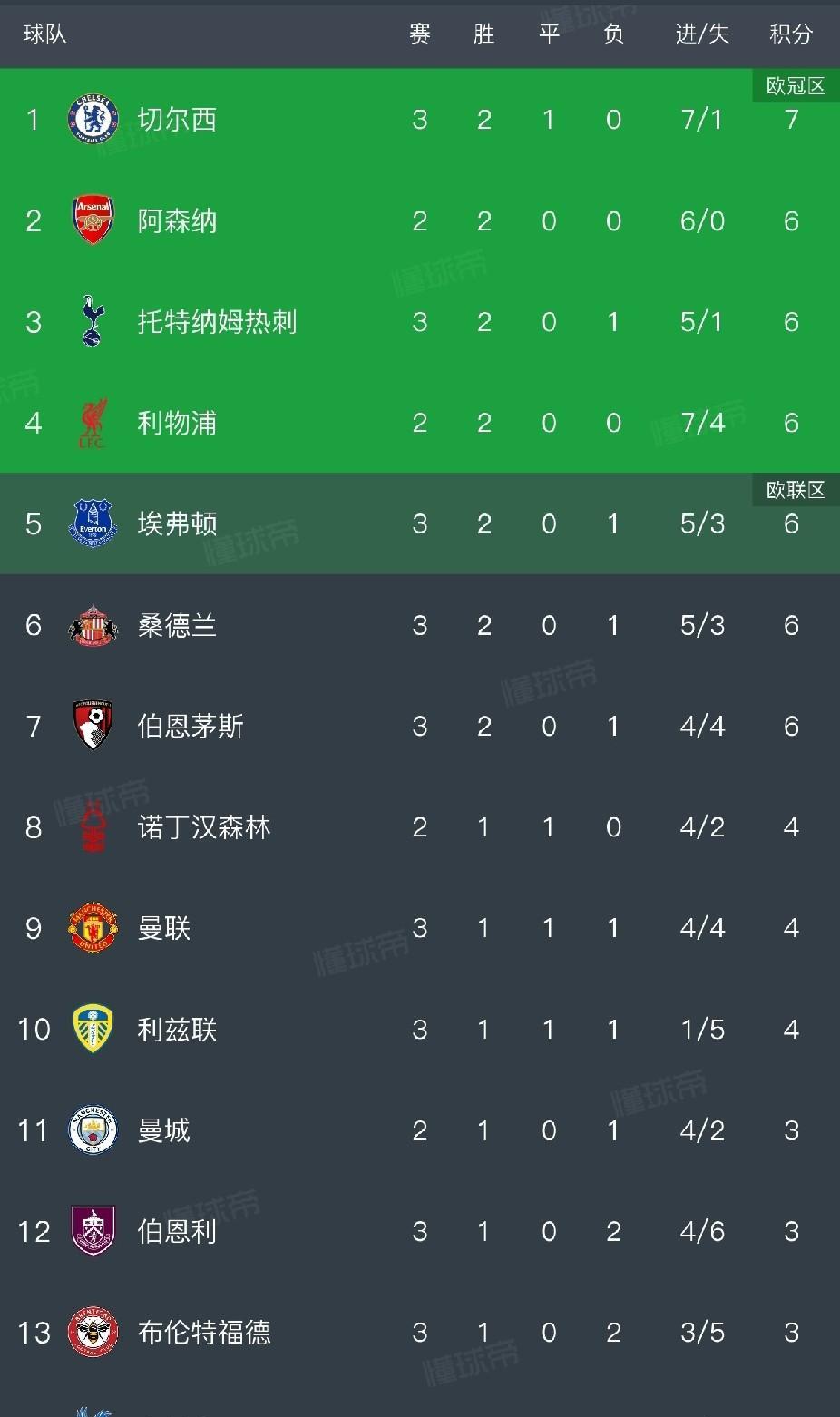Click the Everton club badge
840x1417 pixels.
93,523
